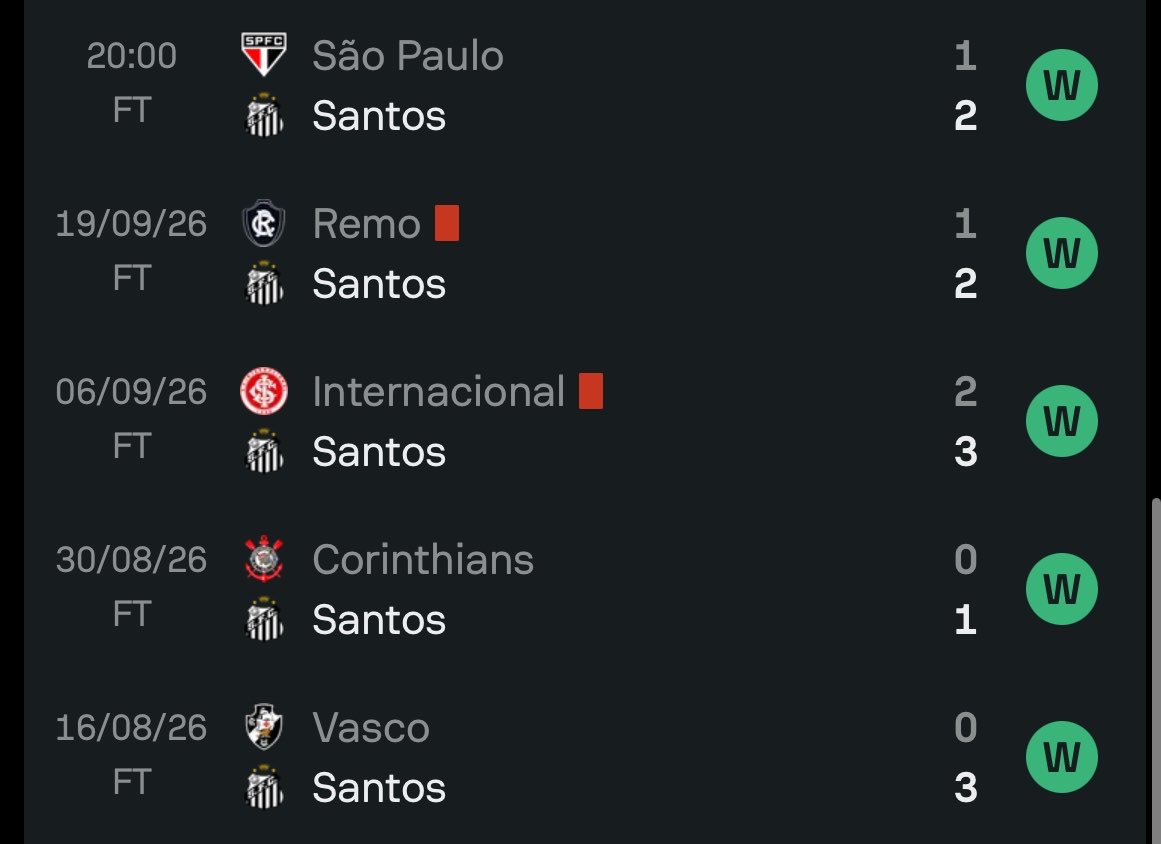
Task: Click the Corinthians club crest
Action: click(x=264, y=559)
